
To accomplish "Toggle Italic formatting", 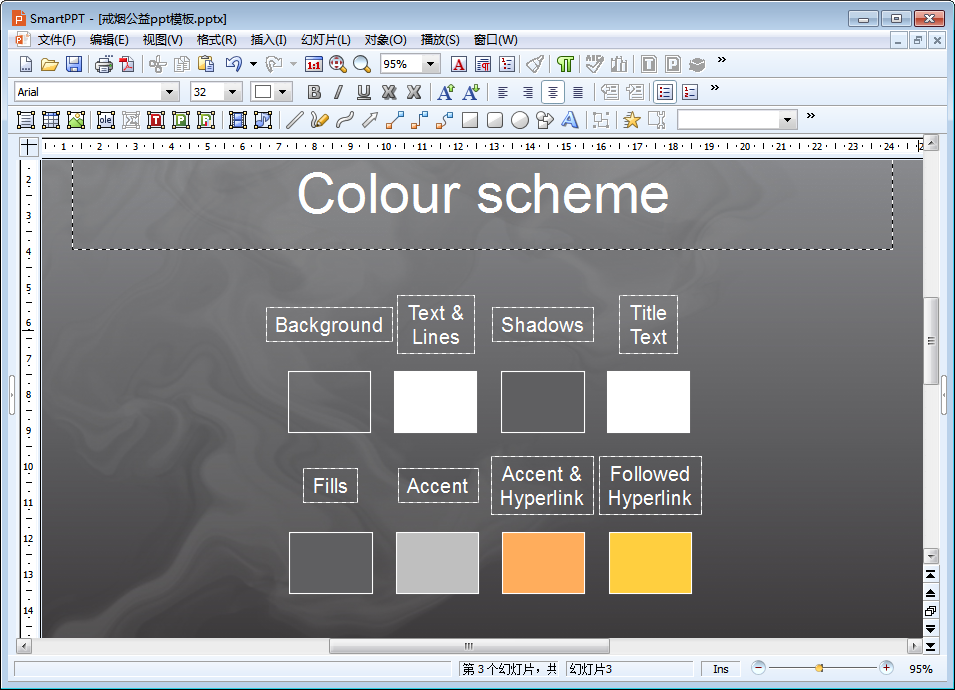I will [x=339, y=92].
